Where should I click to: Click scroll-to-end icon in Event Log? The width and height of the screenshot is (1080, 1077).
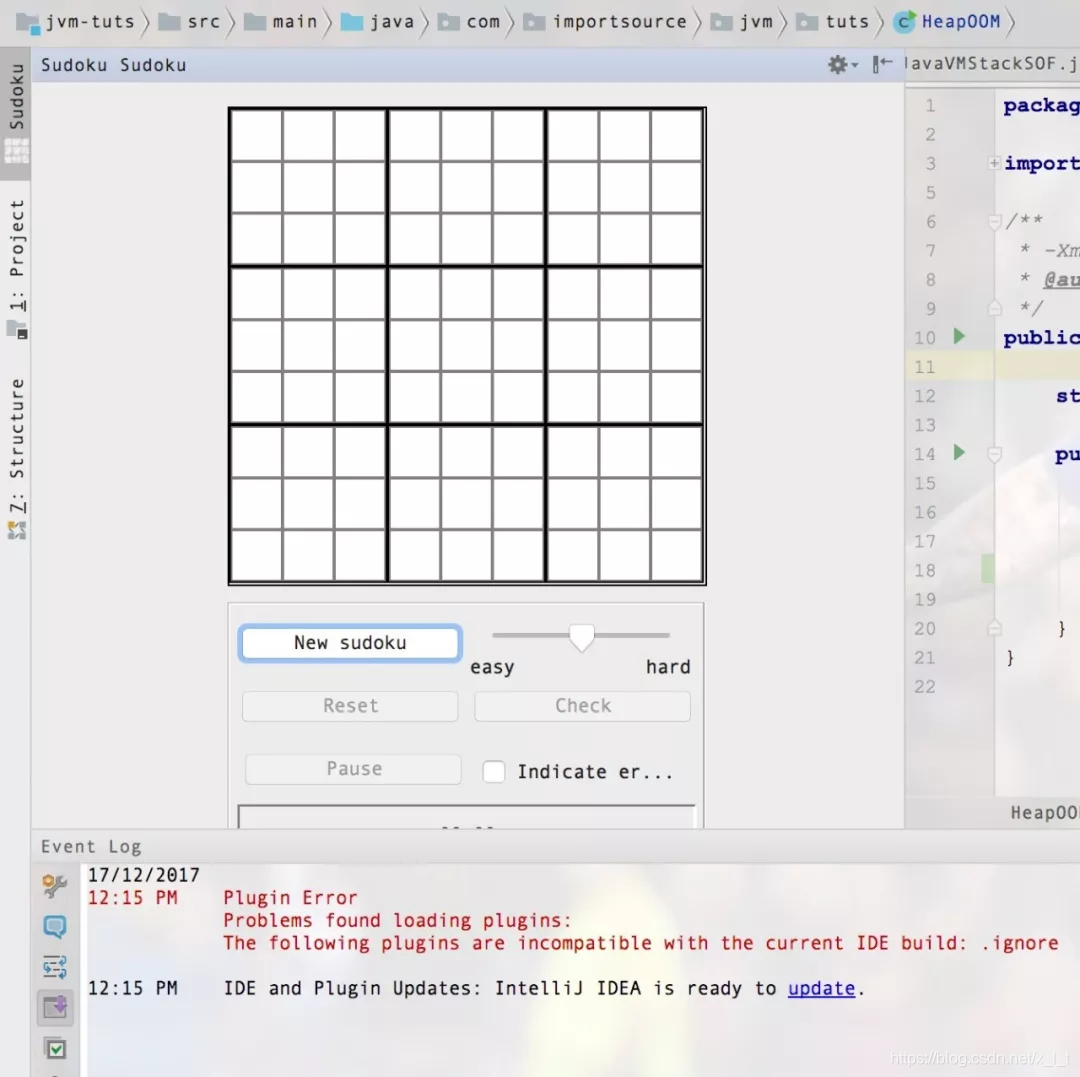[54, 1007]
